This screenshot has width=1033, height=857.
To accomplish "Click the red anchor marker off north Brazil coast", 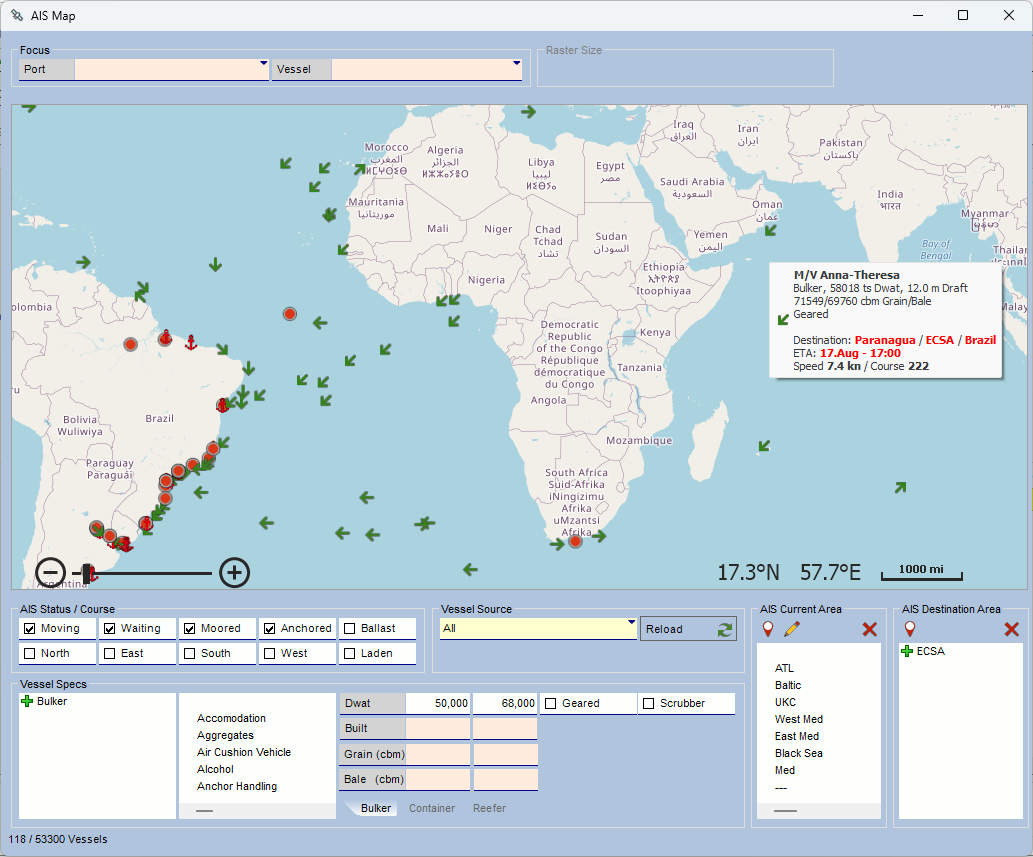I will point(190,342).
